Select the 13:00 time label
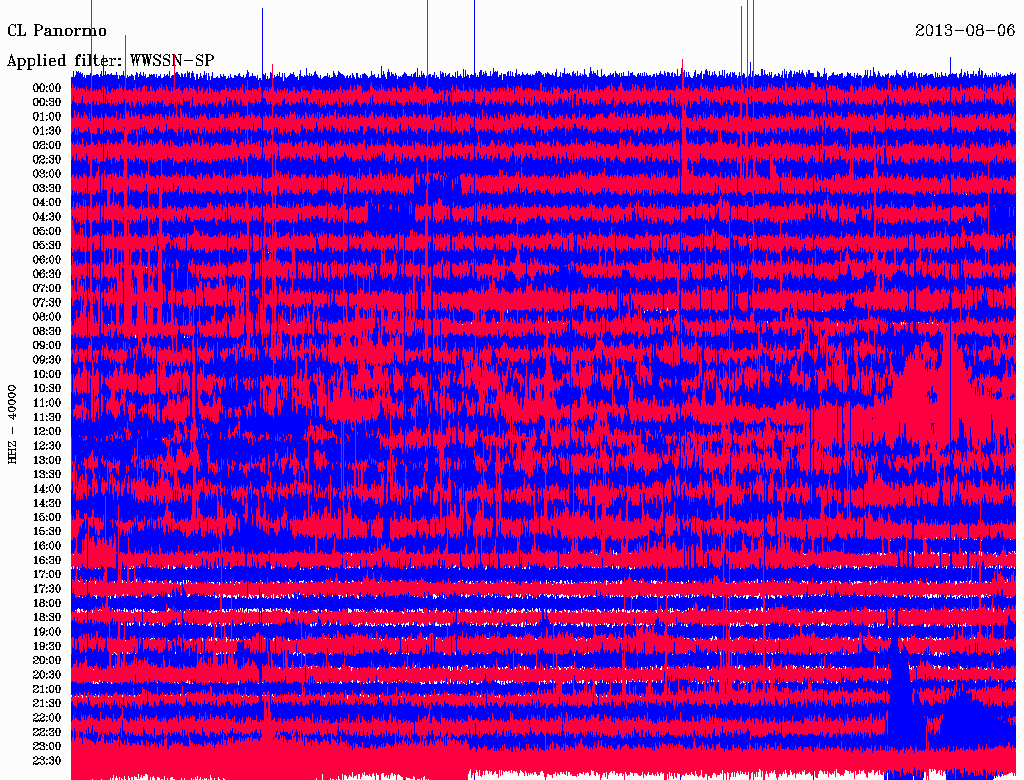 point(47,461)
